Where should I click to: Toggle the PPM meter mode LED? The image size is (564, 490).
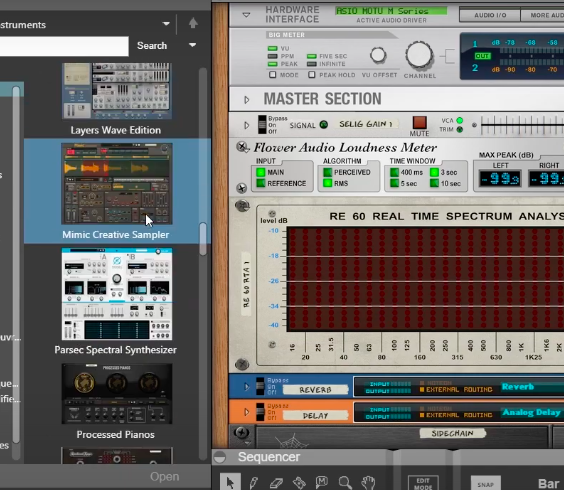pyautogui.click(x=273, y=56)
